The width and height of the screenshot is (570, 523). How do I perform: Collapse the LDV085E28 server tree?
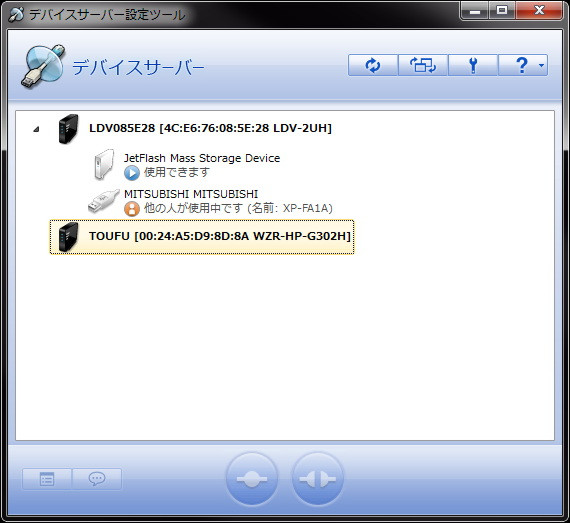pyautogui.click(x=36, y=129)
